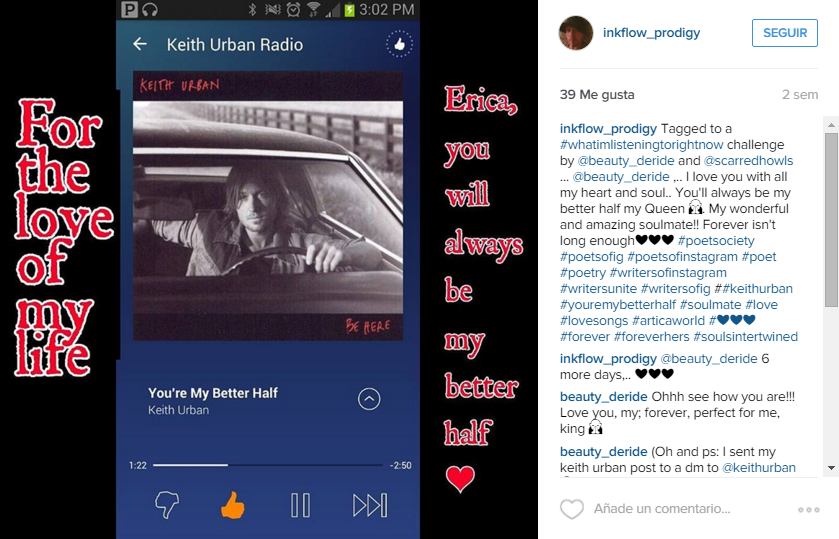Click the Añade un comentario input field
Screen dimensions: 839x539
tap(662, 508)
